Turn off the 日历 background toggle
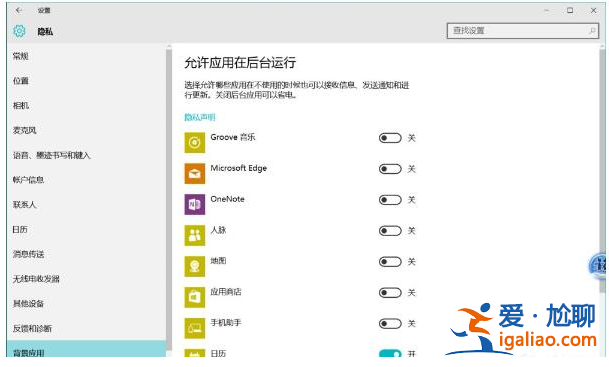This screenshot has width=609, height=367. click(x=390, y=353)
